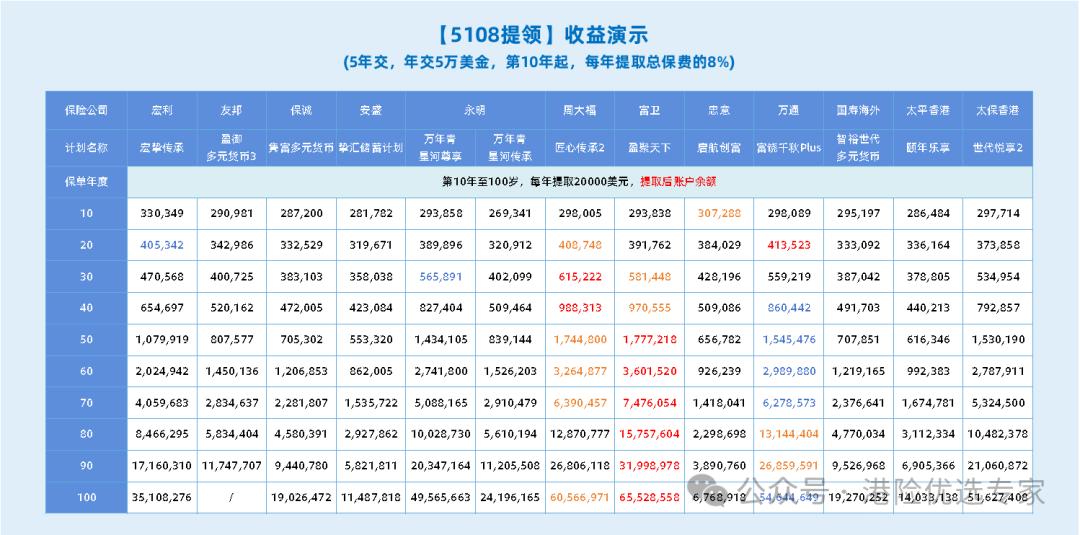Click the title 【5108提领】收益演示

[x=542, y=34]
